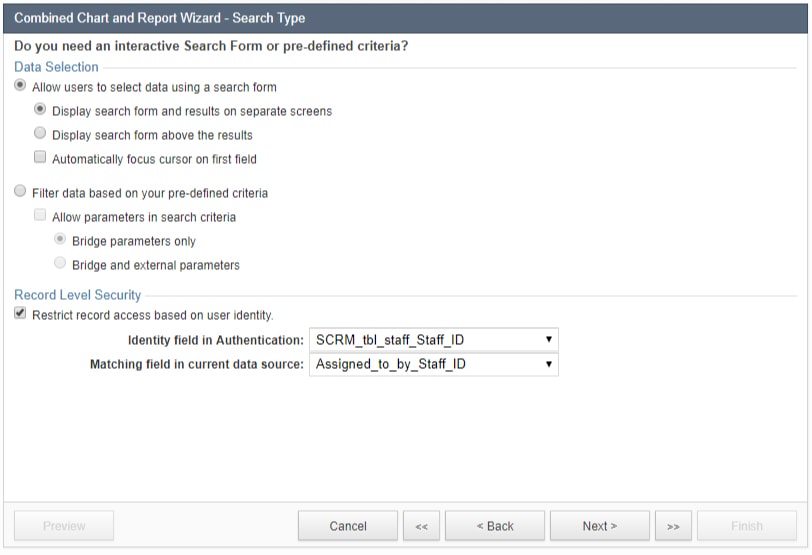Choose 'Bridge and external parameters' option
This screenshot has width=812, height=555.
click(x=60, y=264)
